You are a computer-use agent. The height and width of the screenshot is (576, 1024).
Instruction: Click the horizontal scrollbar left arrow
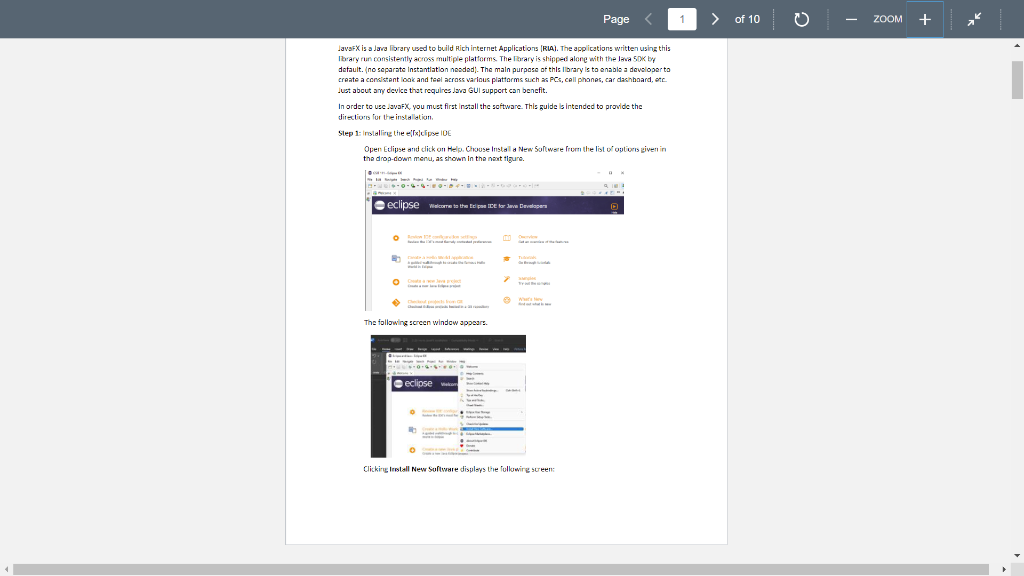pos(7,569)
